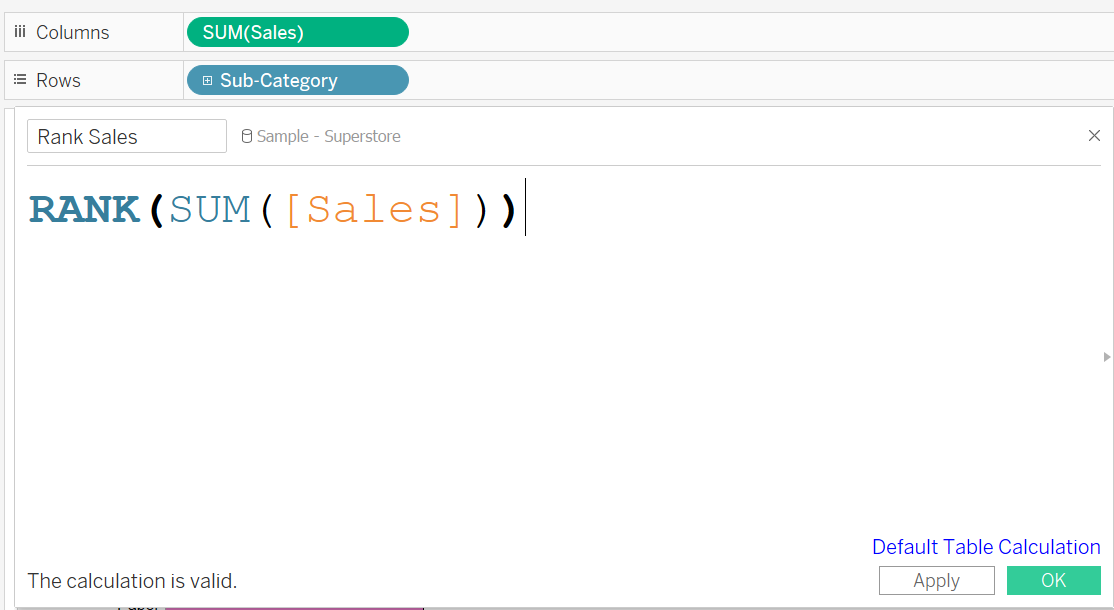Click the [Sales] field in formula

[x=376, y=209]
